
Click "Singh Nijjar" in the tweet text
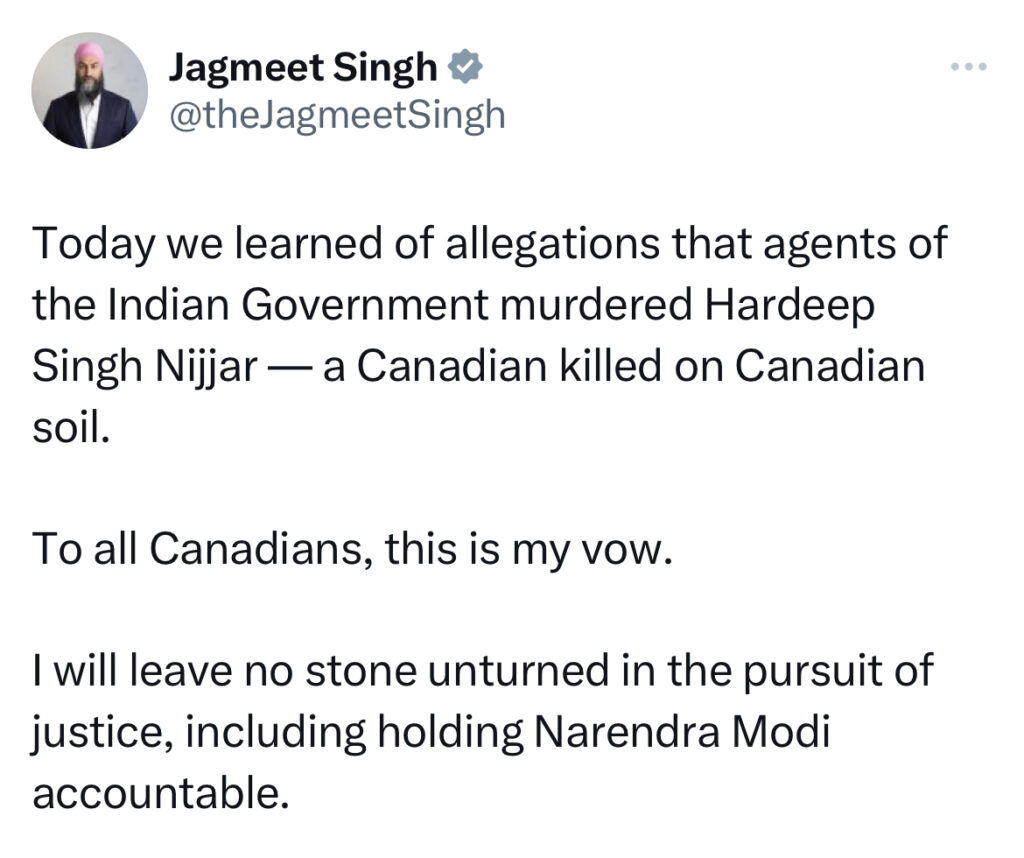tap(148, 367)
